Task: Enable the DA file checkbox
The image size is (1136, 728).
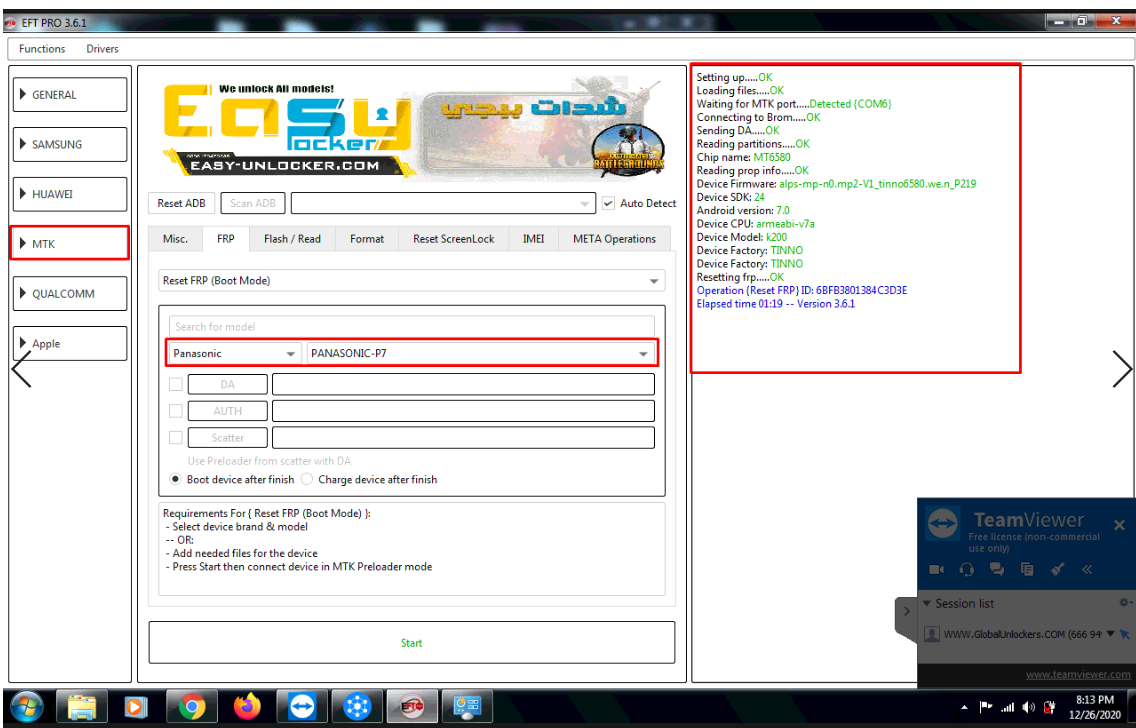Action: coord(175,384)
